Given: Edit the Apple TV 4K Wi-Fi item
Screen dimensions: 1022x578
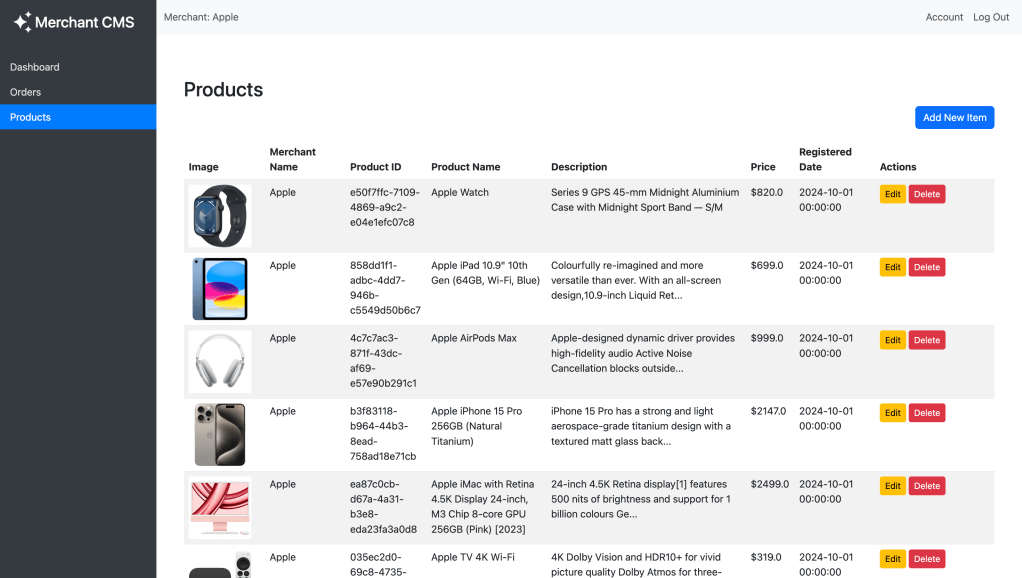Looking at the screenshot, I should tap(892, 559).
